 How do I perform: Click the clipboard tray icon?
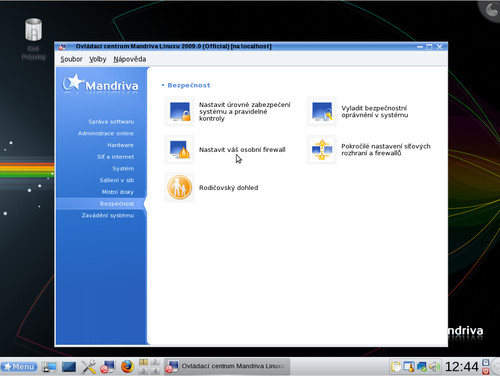[396, 367]
